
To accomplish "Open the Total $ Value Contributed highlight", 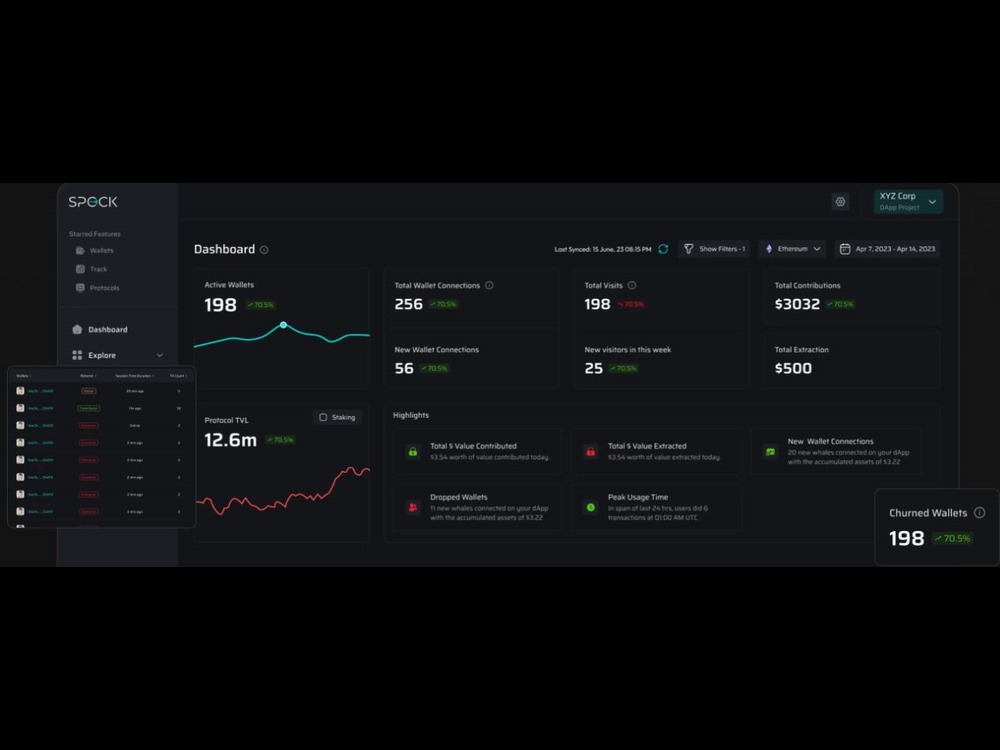I will tap(477, 452).
